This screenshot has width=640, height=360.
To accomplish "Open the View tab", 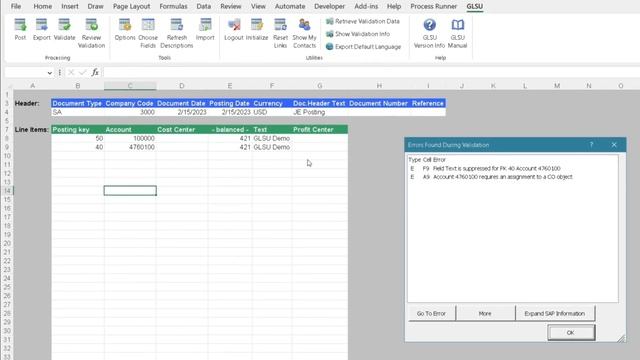I will tap(258, 7).
